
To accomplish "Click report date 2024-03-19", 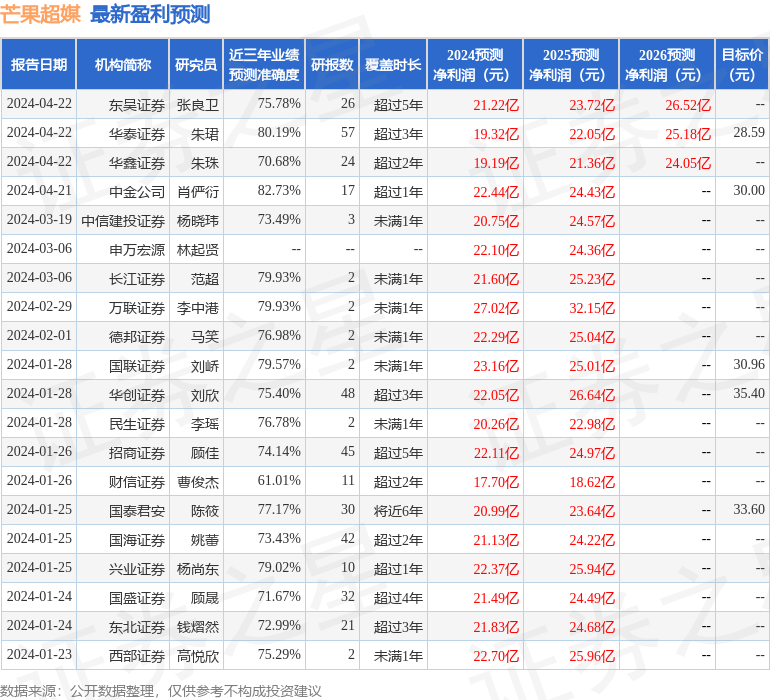I will pyautogui.click(x=39, y=220).
